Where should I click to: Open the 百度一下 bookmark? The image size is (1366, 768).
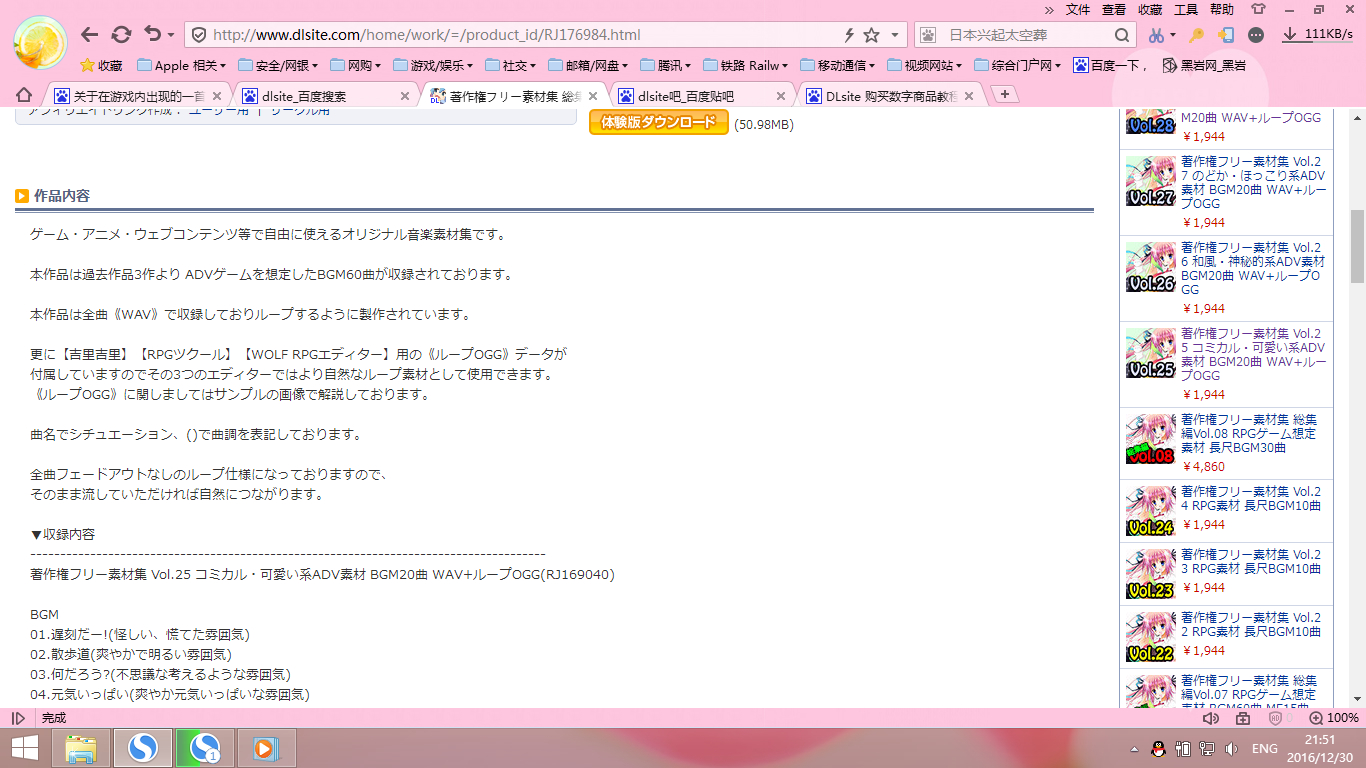[x=1110, y=65]
